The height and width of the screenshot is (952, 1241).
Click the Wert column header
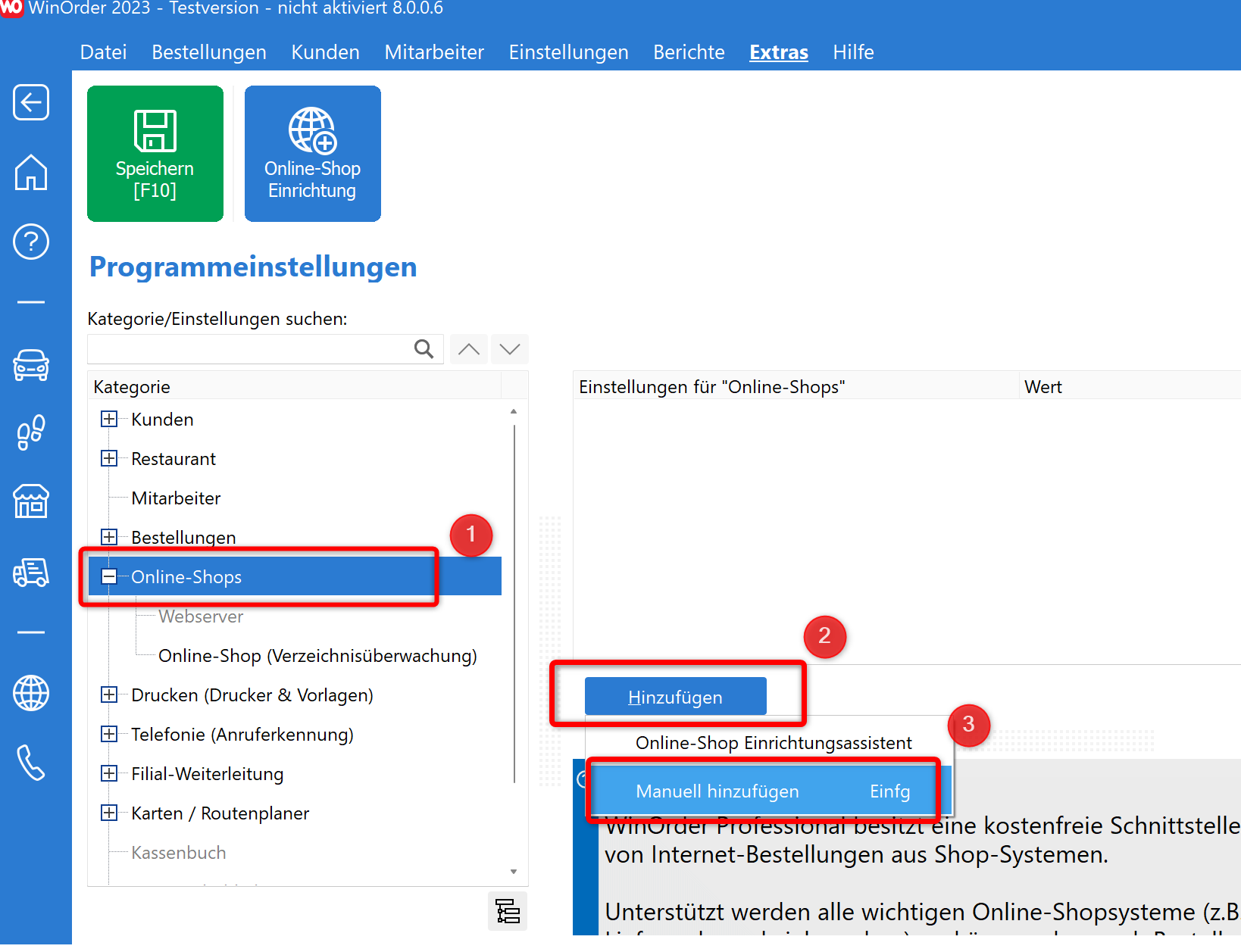point(1130,386)
